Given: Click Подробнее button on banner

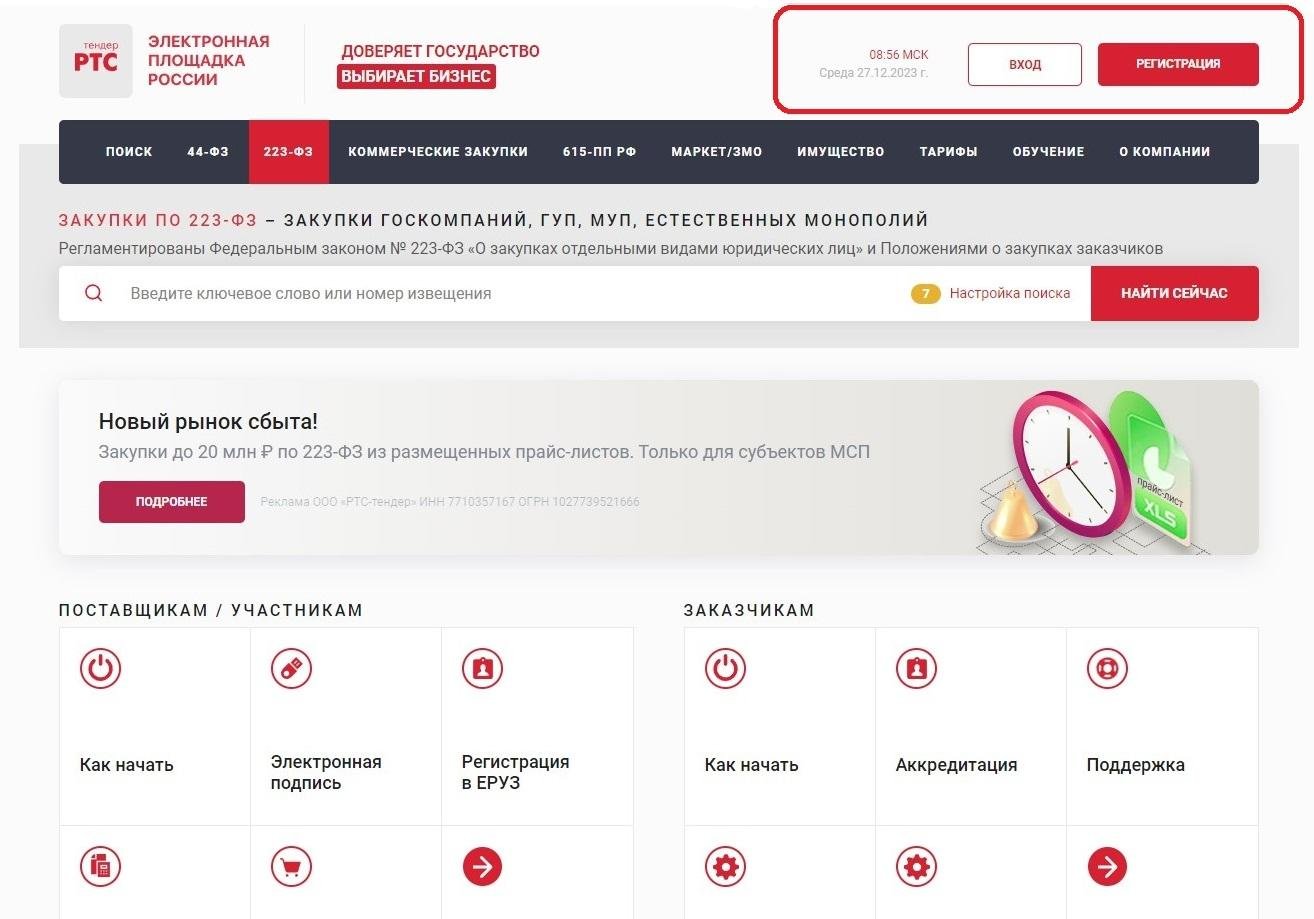Looking at the screenshot, I should 171,502.
